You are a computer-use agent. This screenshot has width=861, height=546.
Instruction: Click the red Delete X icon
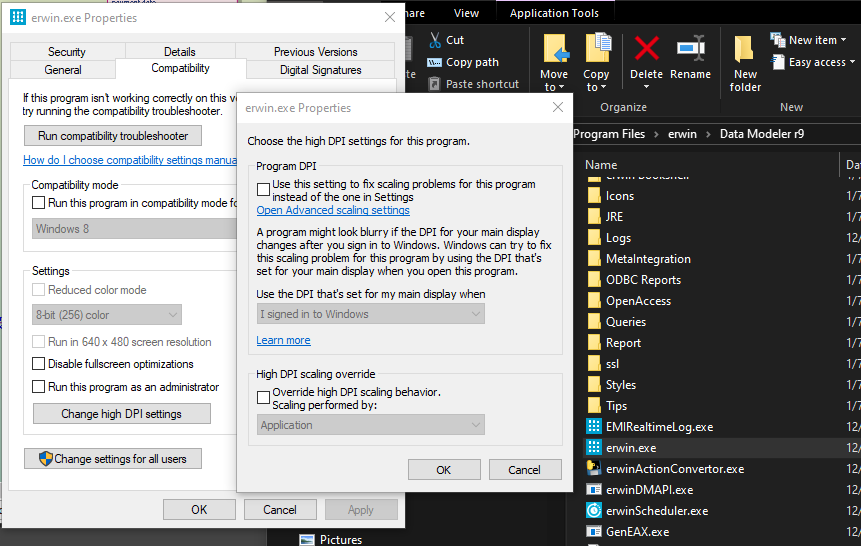coord(647,48)
